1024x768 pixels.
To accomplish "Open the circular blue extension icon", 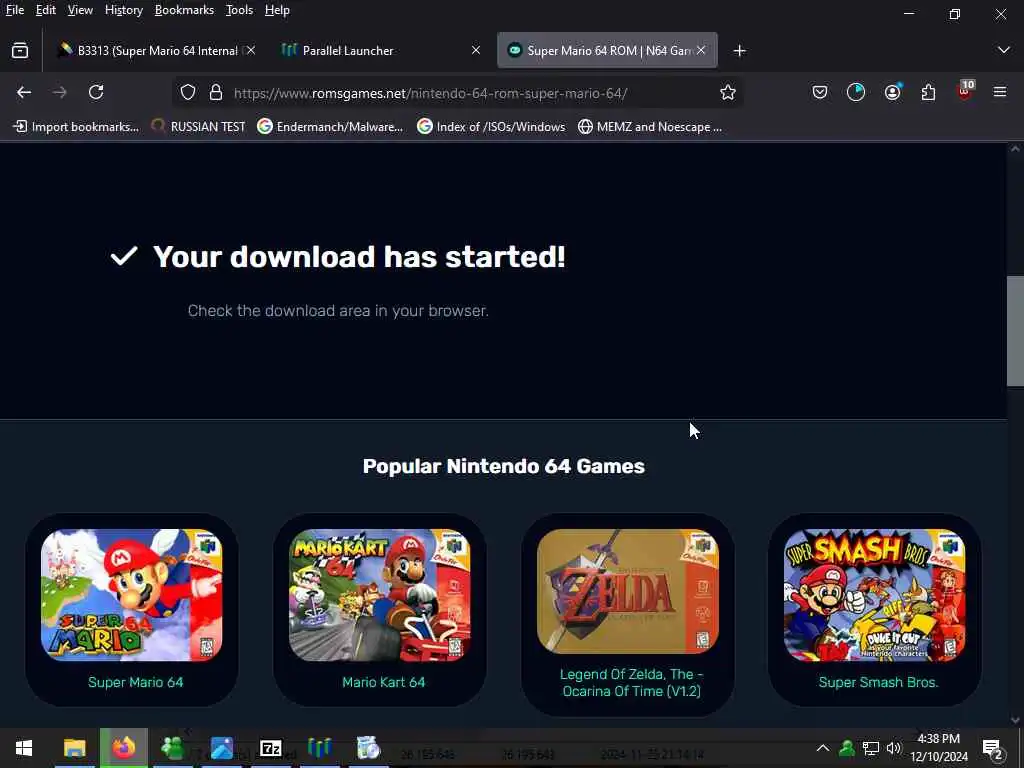I will click(856, 93).
